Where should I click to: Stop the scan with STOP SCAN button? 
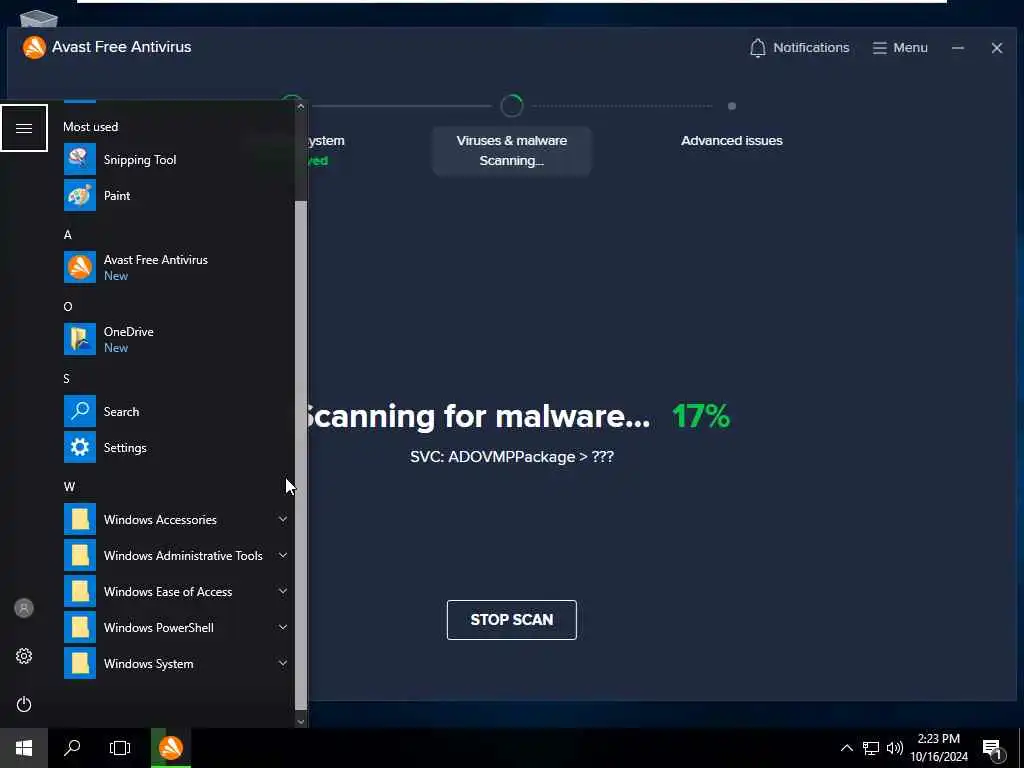pos(511,620)
